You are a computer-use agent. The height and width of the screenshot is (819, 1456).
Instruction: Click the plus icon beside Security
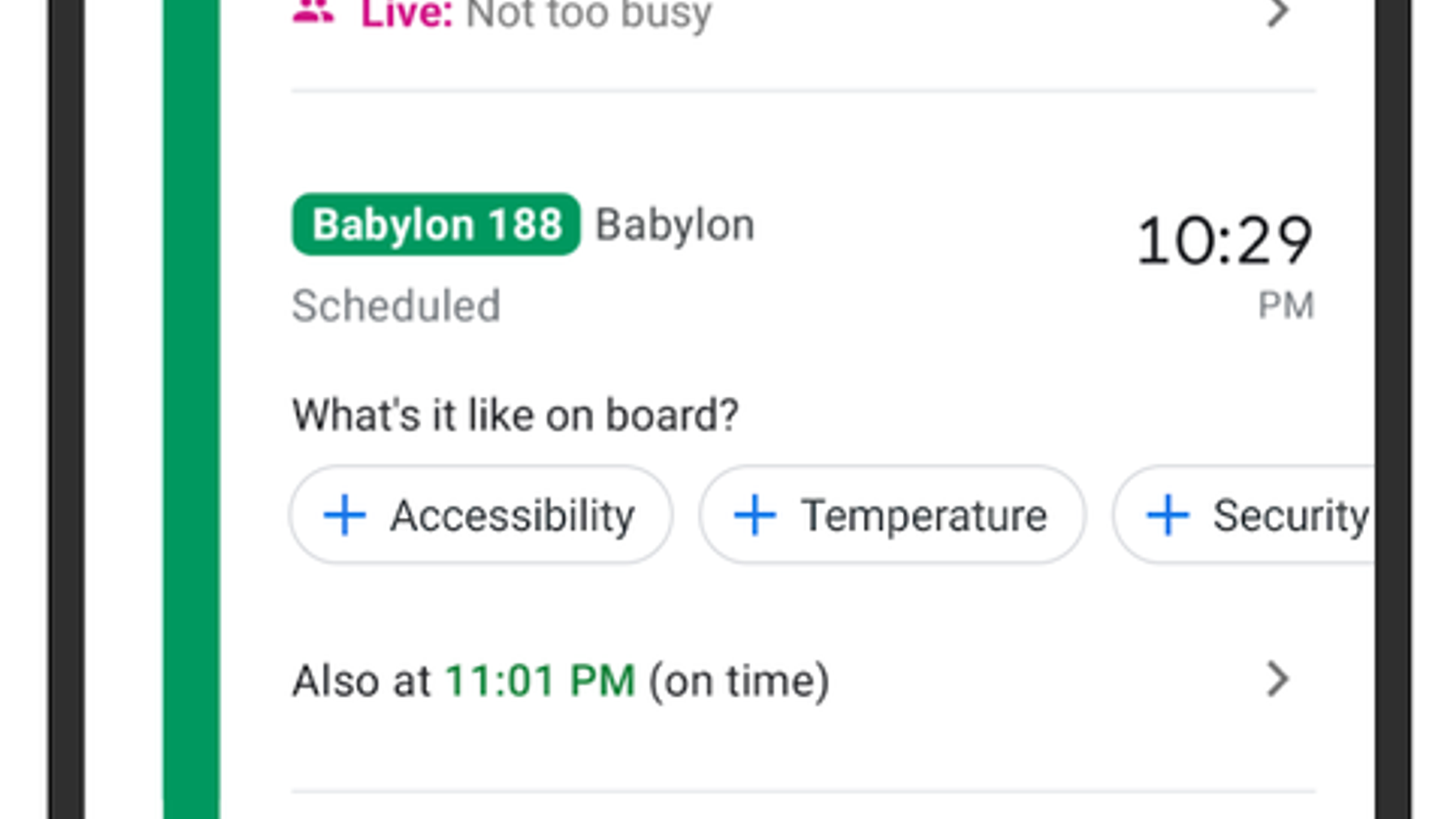(1168, 515)
